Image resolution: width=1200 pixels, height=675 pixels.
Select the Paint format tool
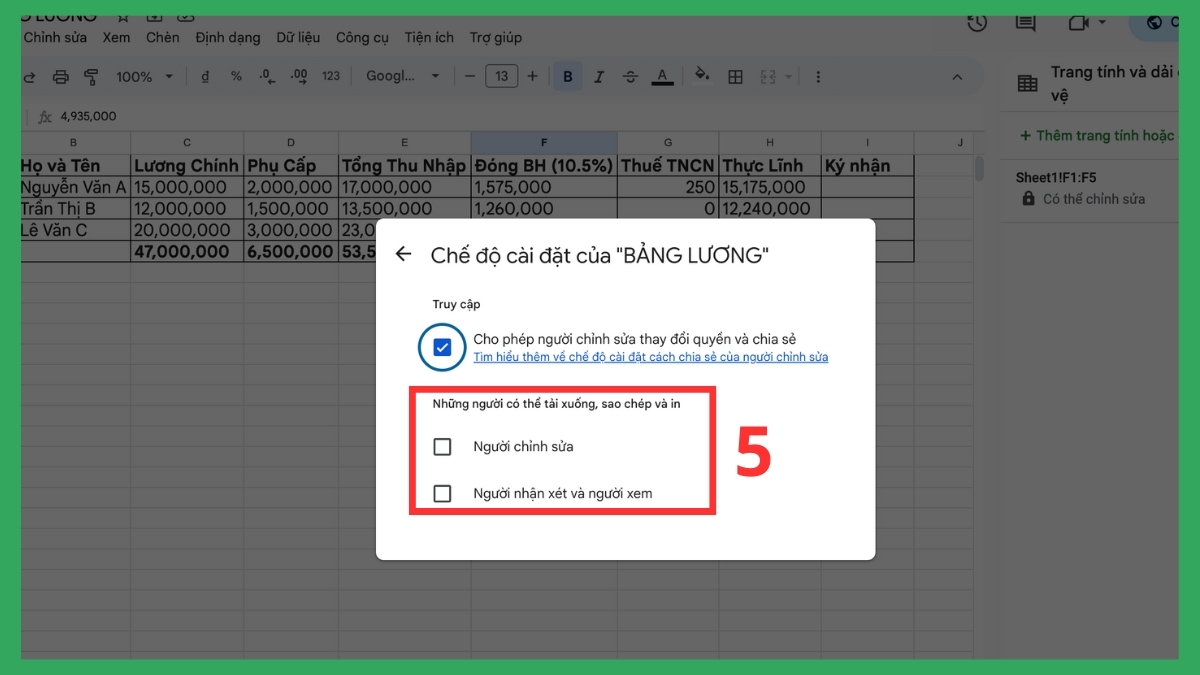(92, 76)
